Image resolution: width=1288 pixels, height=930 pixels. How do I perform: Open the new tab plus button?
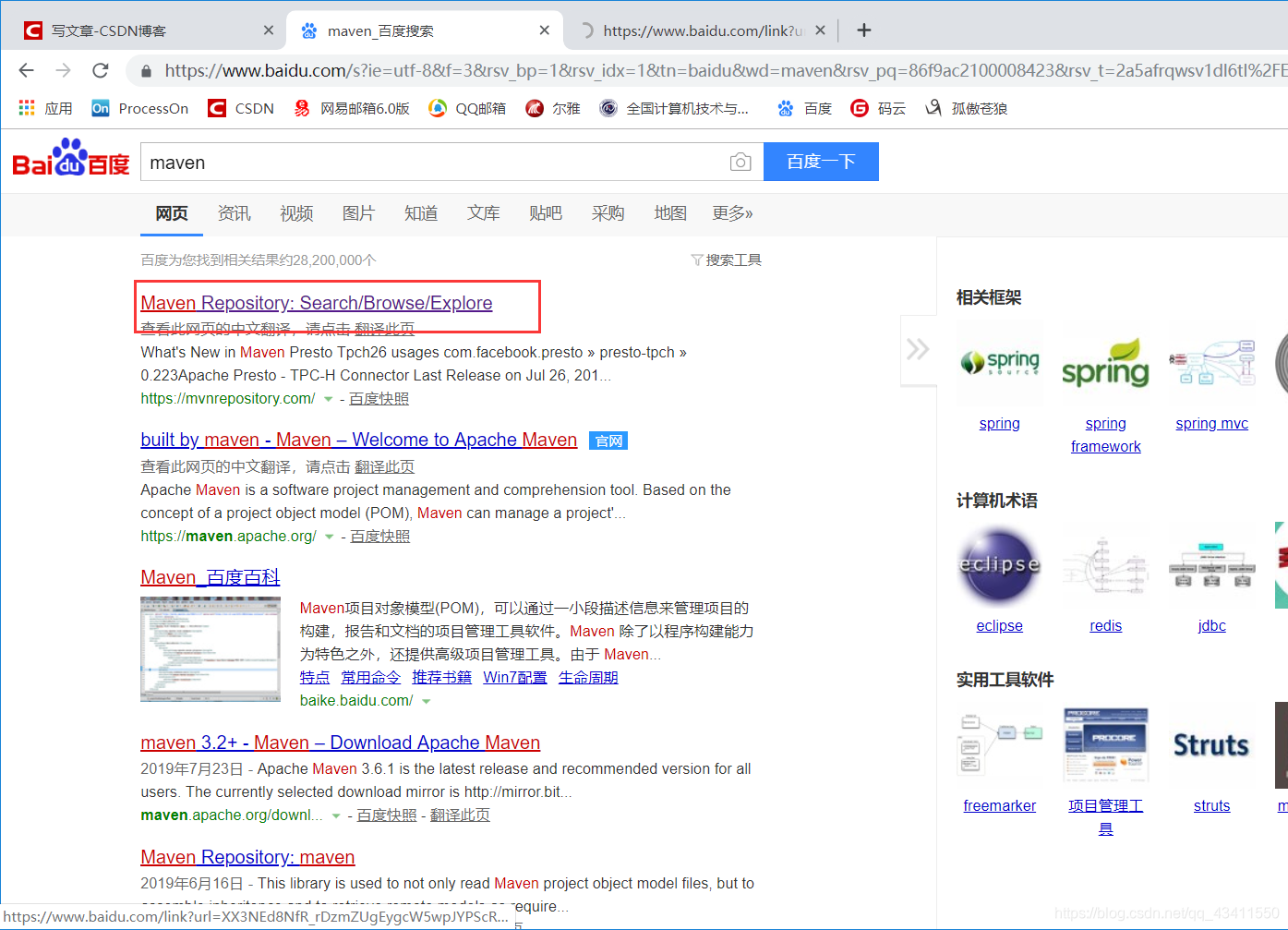(864, 30)
